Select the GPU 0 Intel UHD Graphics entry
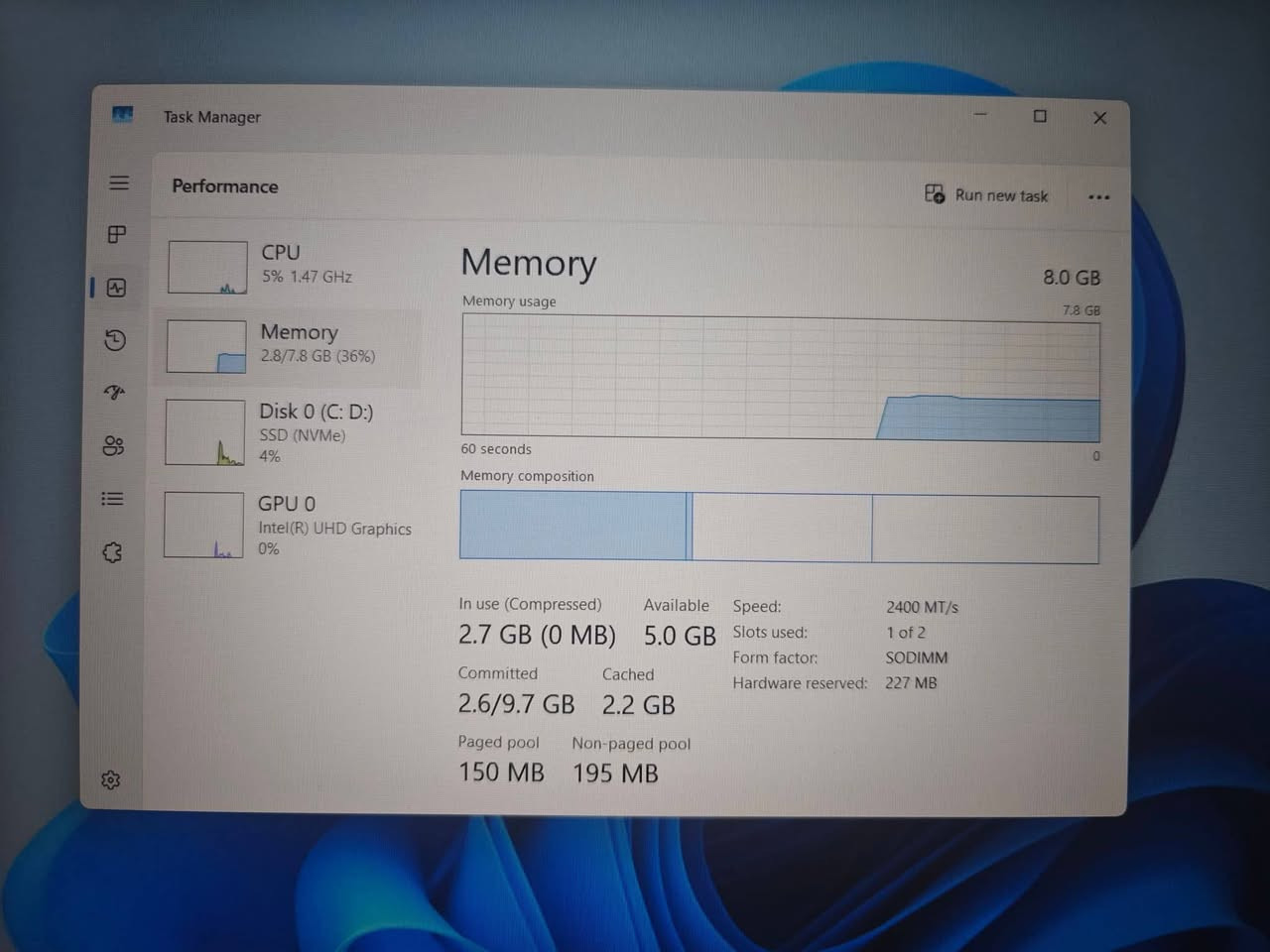This screenshot has width=1270, height=952. (288, 526)
